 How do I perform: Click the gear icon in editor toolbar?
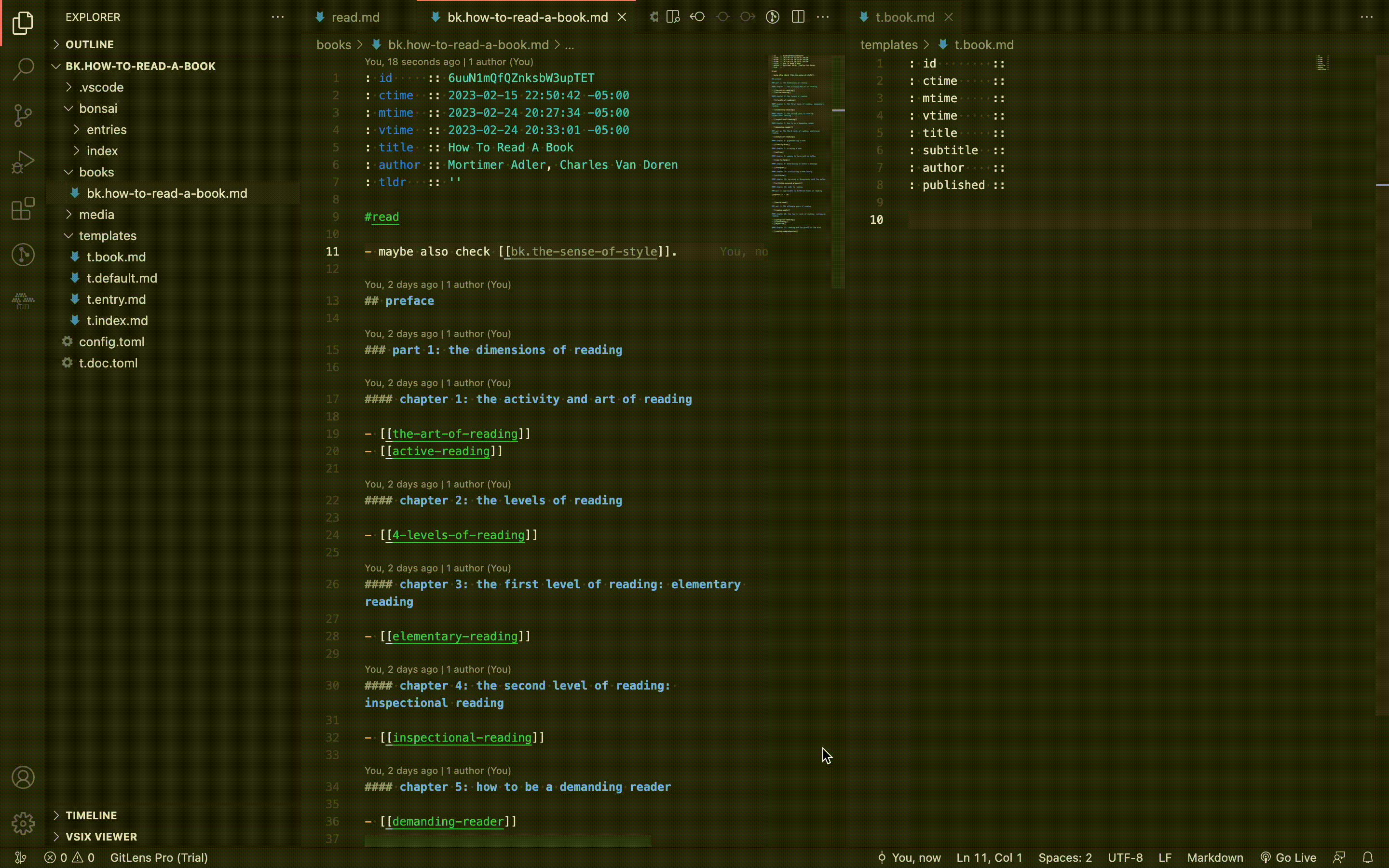[654, 17]
